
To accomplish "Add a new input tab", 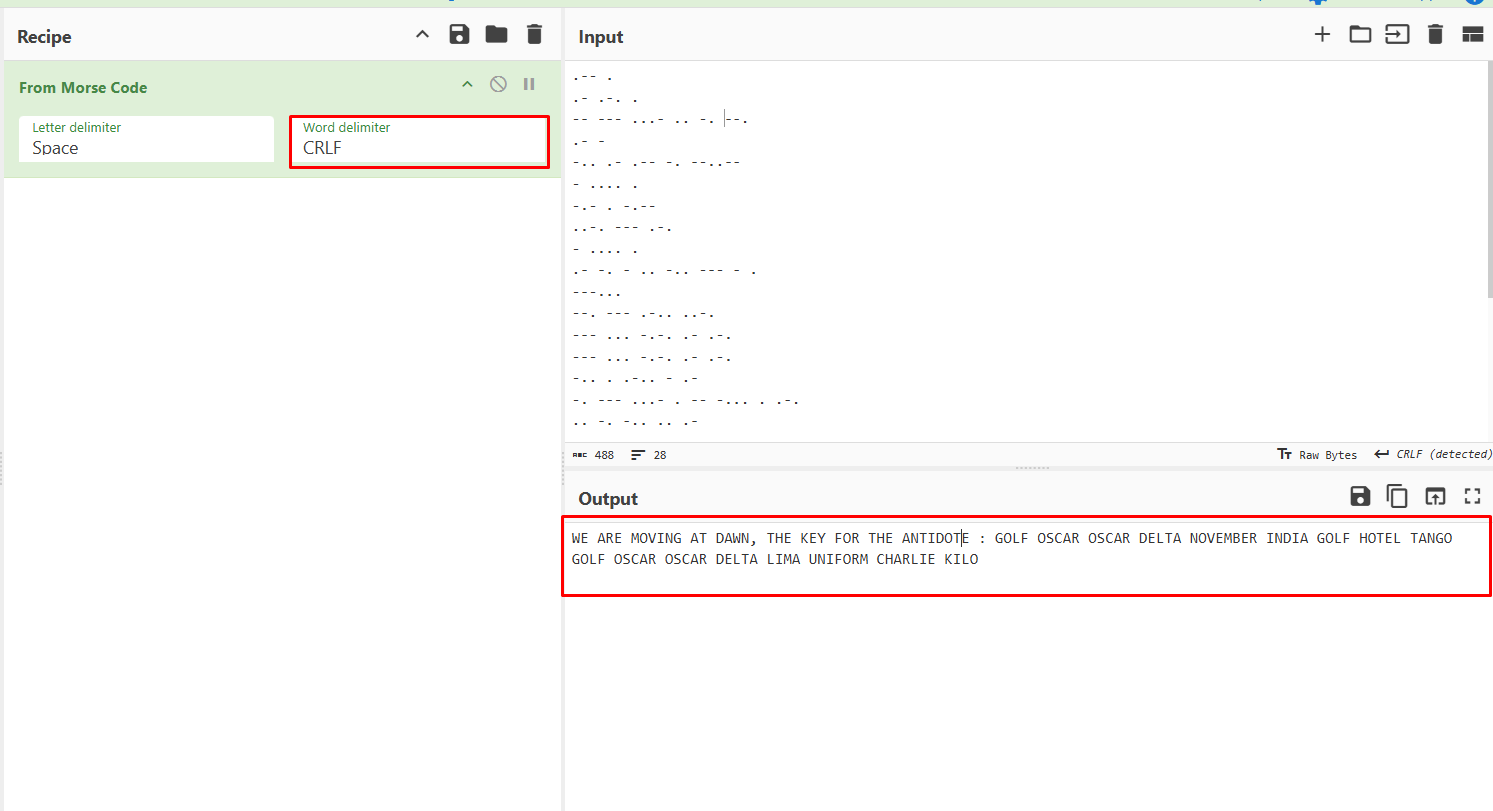I will tap(1322, 35).
